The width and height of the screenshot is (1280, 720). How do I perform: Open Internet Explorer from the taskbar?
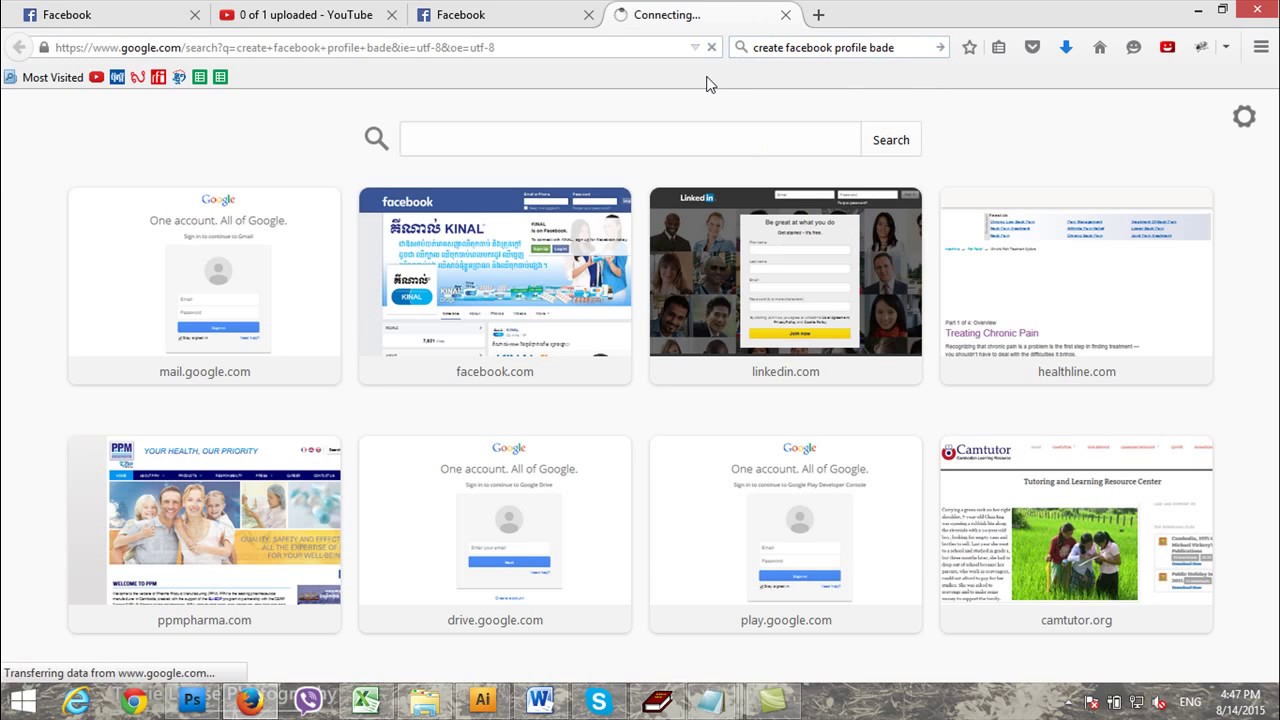click(76, 701)
